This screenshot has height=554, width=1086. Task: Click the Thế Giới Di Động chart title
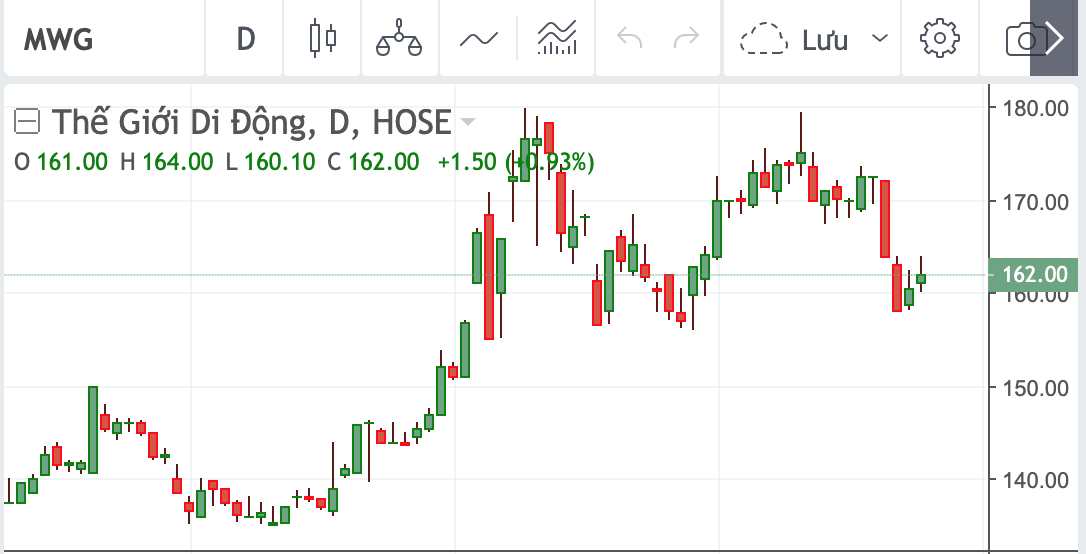[x=178, y=122]
